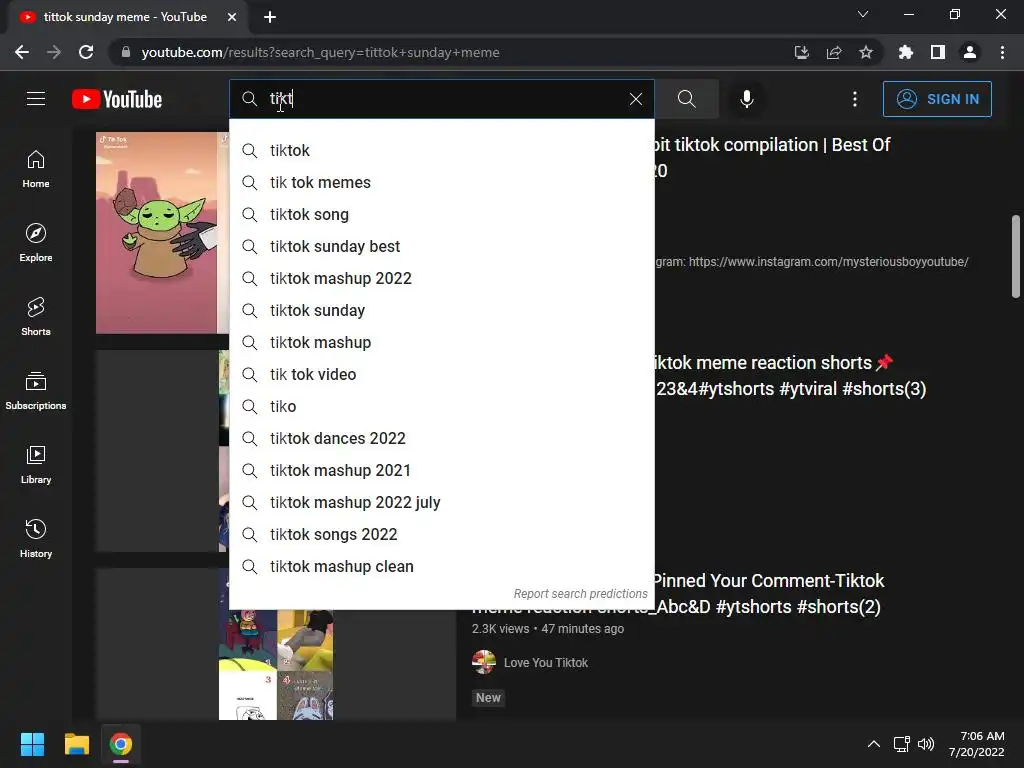Pick the 'tiktok sunday' suggestion

pos(441,310)
